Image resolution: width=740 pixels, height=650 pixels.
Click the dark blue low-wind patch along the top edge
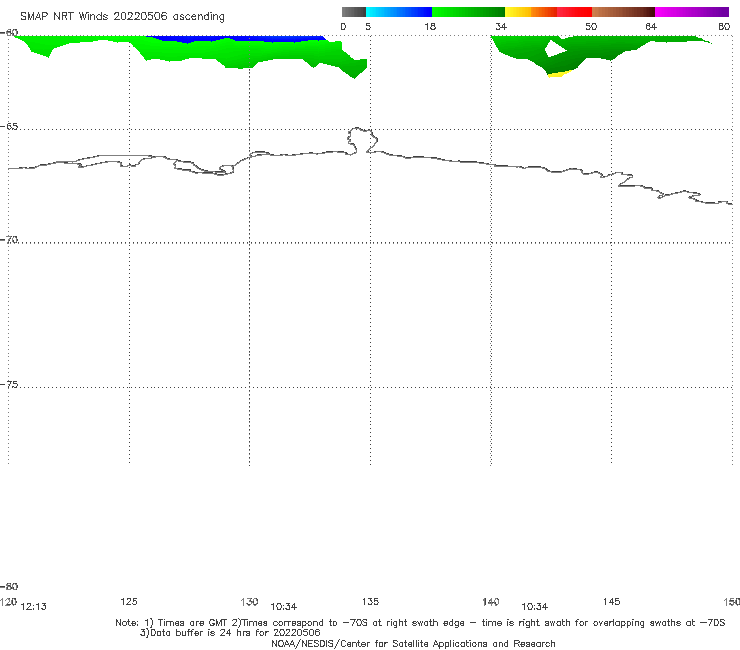click(236, 39)
